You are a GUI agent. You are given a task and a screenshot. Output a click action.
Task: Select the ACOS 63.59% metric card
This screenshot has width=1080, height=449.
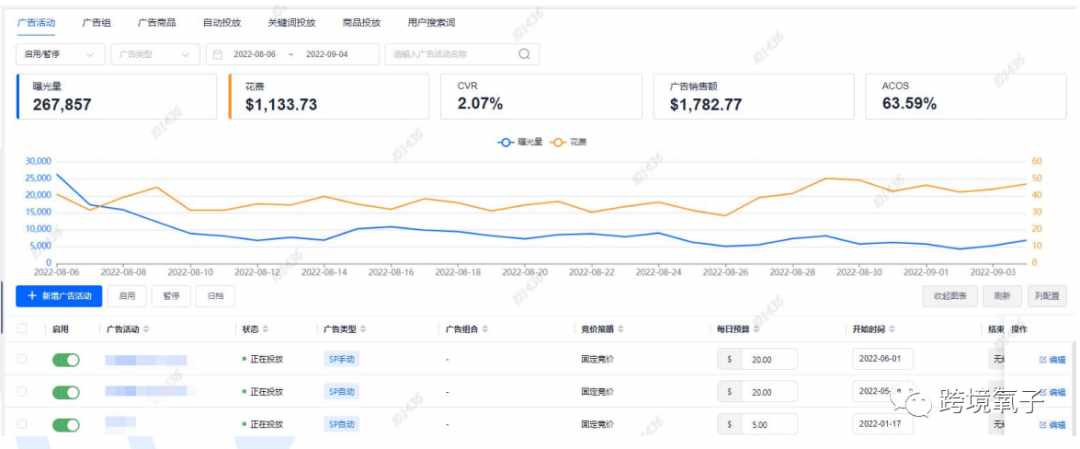966,96
